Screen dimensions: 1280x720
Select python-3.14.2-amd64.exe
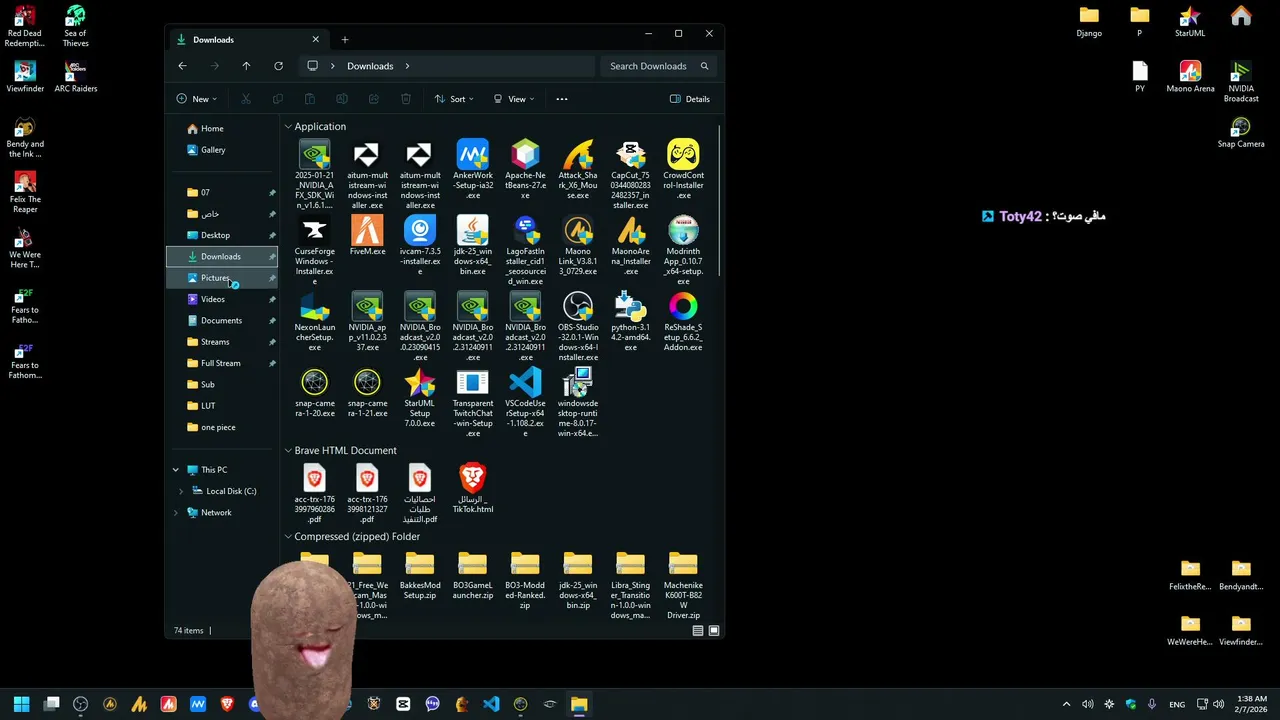[x=630, y=321]
